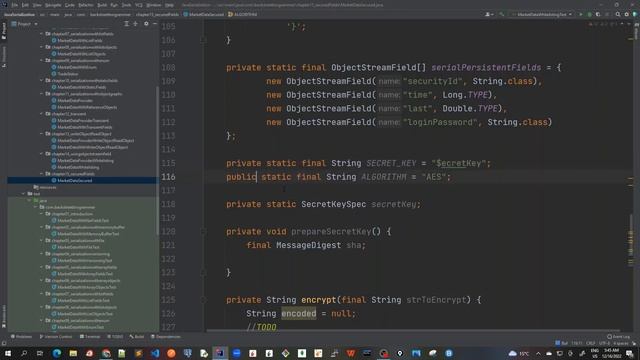Click the editor horizontal scrollbar
This screenshot has height=360, width=640.
point(413,330)
